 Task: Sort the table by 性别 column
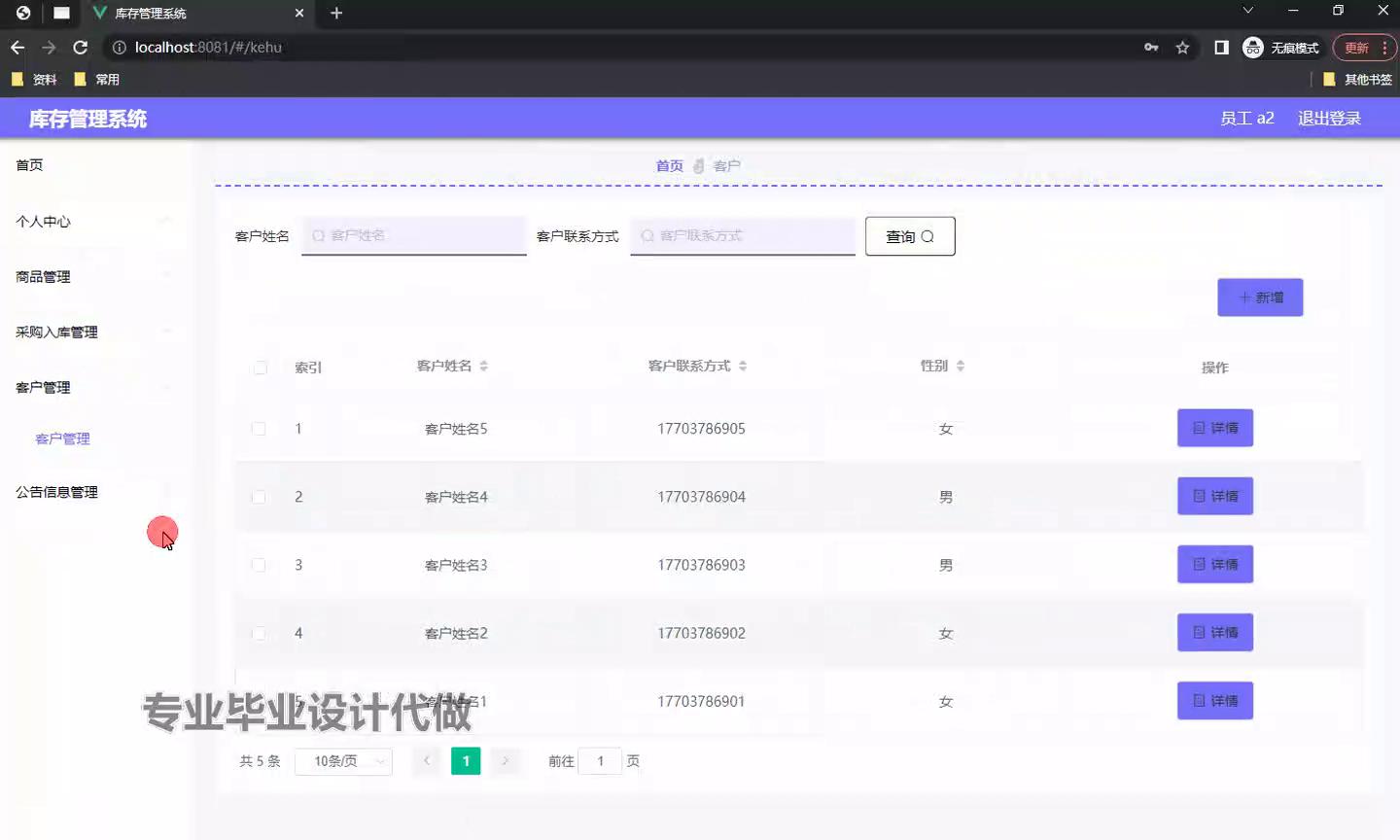pyautogui.click(x=940, y=367)
